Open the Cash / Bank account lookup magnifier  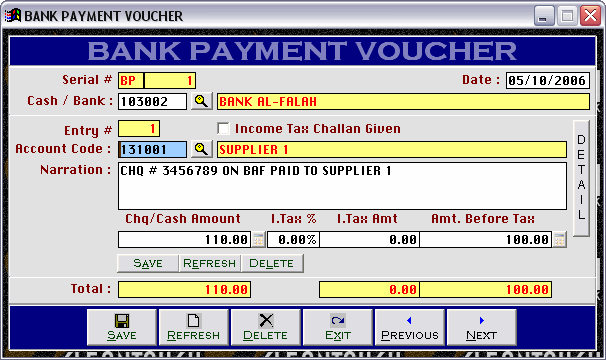pos(201,101)
